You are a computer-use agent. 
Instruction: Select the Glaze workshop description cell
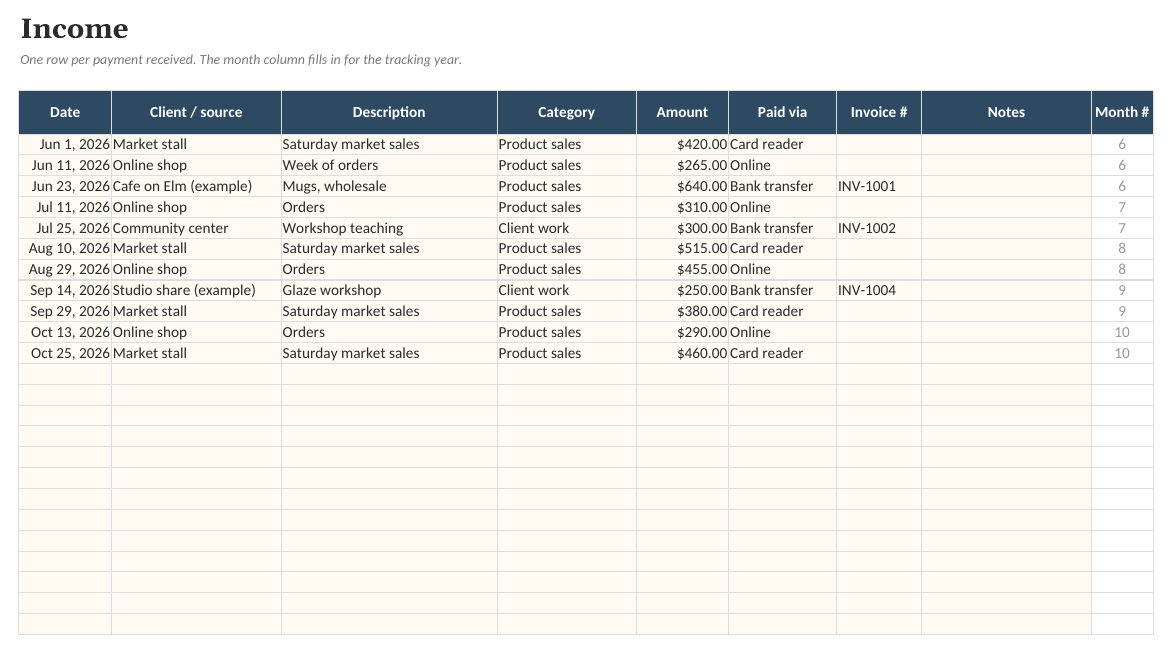coord(389,290)
